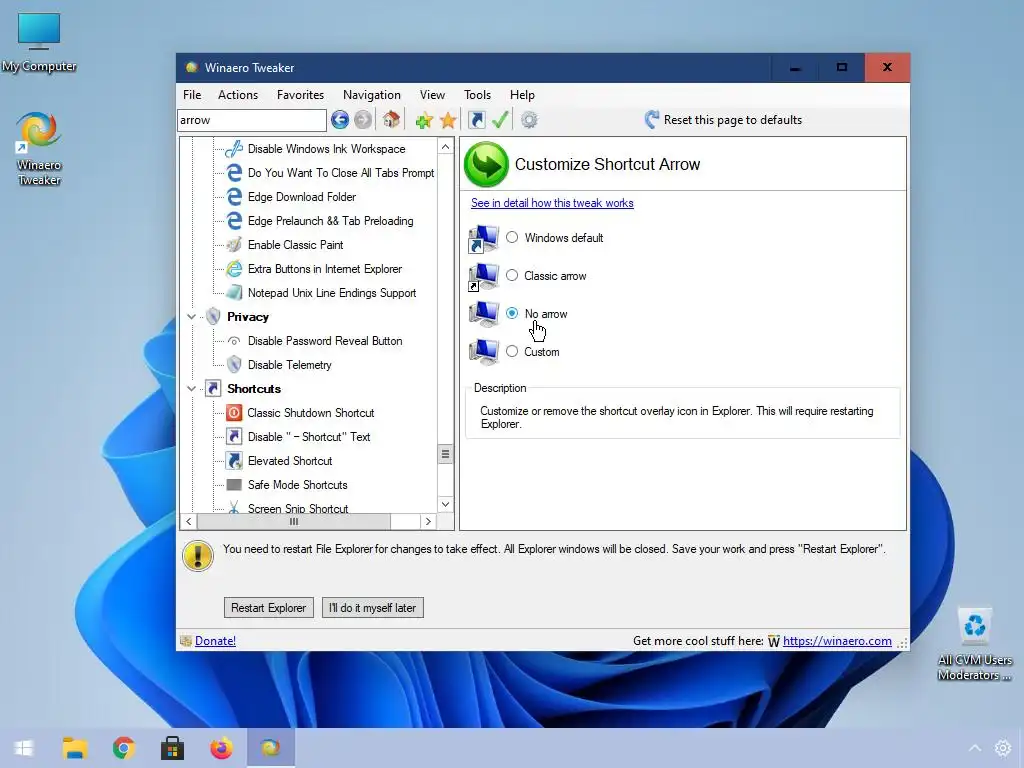Click the shortcut arrow toolbar icon
Screen dimensions: 1024x768
[x=477, y=120]
